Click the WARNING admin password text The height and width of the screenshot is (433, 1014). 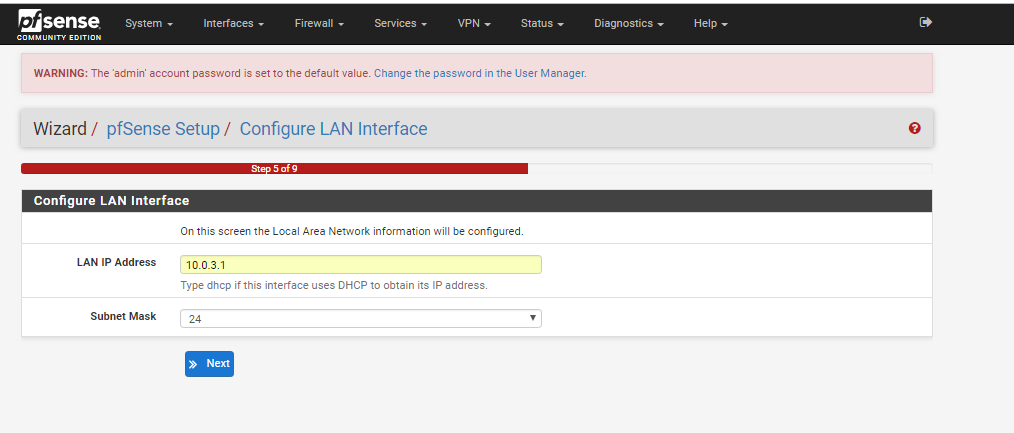pos(202,73)
